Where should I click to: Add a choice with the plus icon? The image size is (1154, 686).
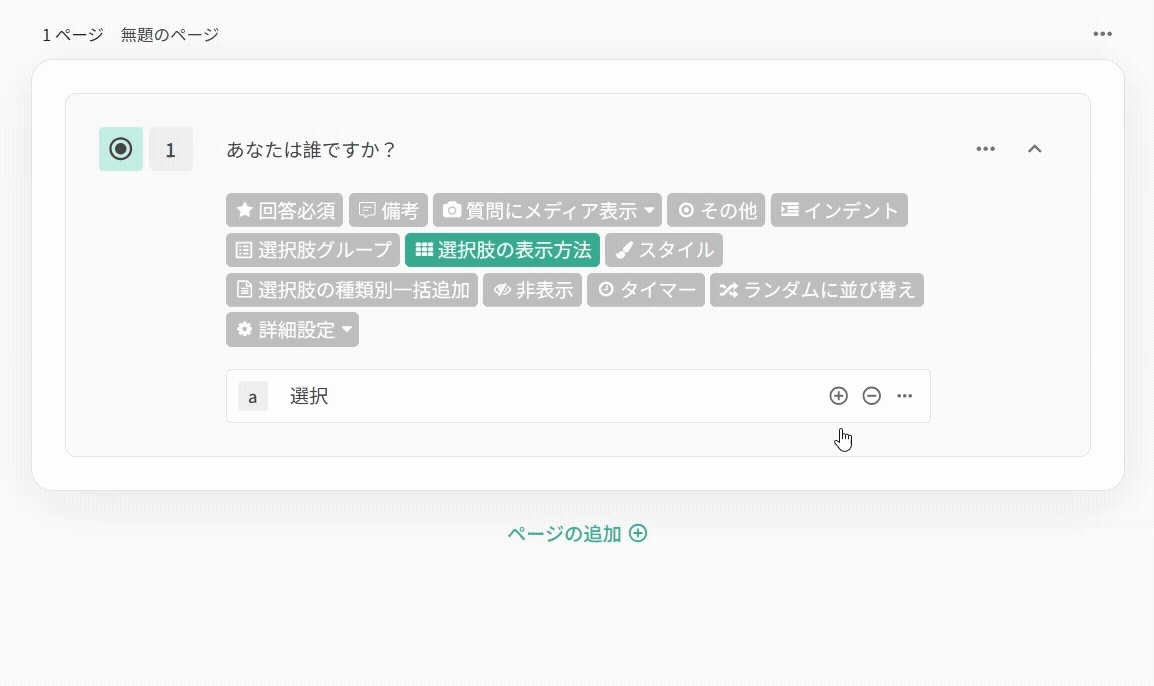click(x=838, y=396)
